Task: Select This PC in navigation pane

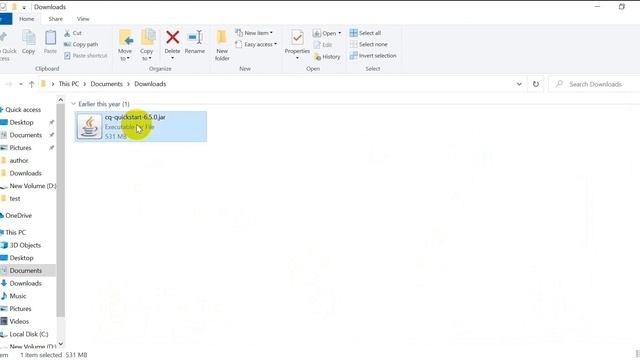Action: coord(16,232)
